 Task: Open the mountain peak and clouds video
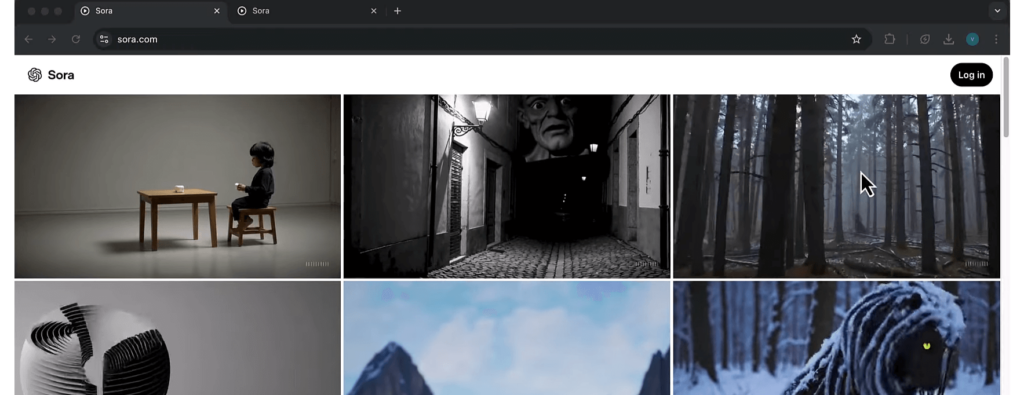507,338
